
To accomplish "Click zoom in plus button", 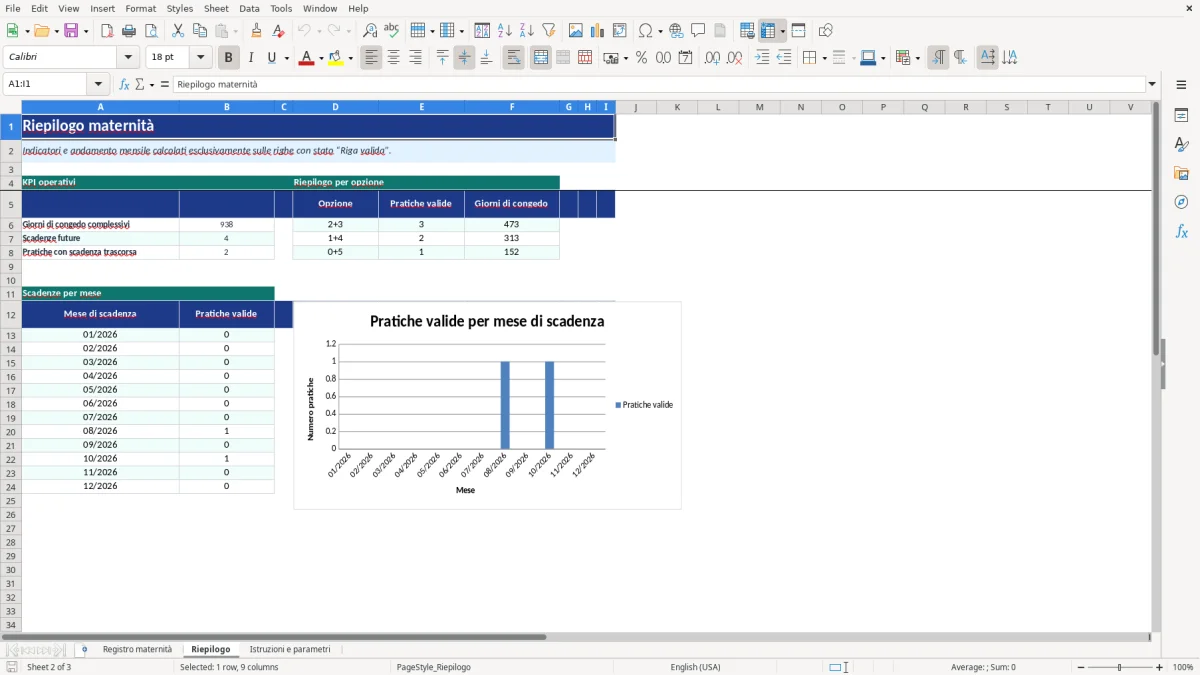I will coord(1159,667).
